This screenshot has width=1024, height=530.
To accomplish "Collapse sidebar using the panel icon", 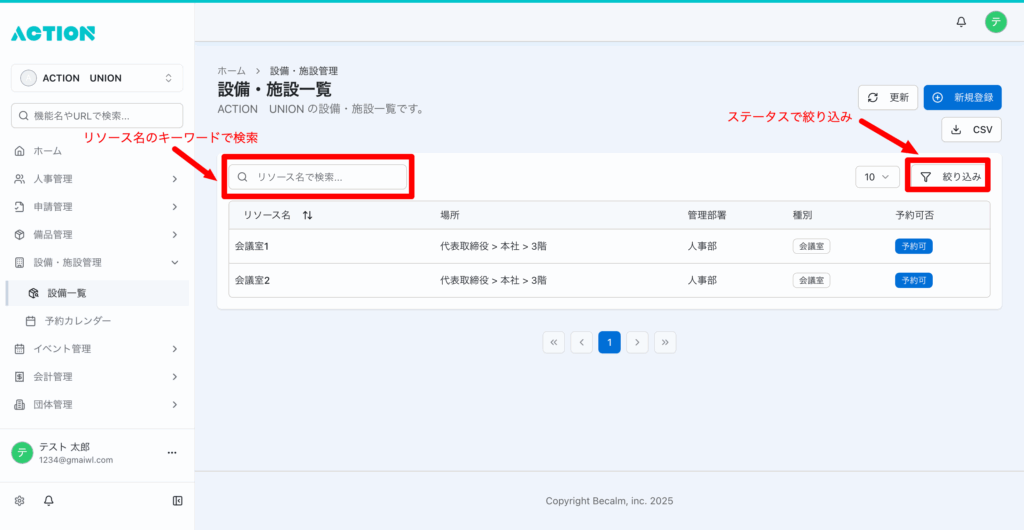I will click(177, 500).
